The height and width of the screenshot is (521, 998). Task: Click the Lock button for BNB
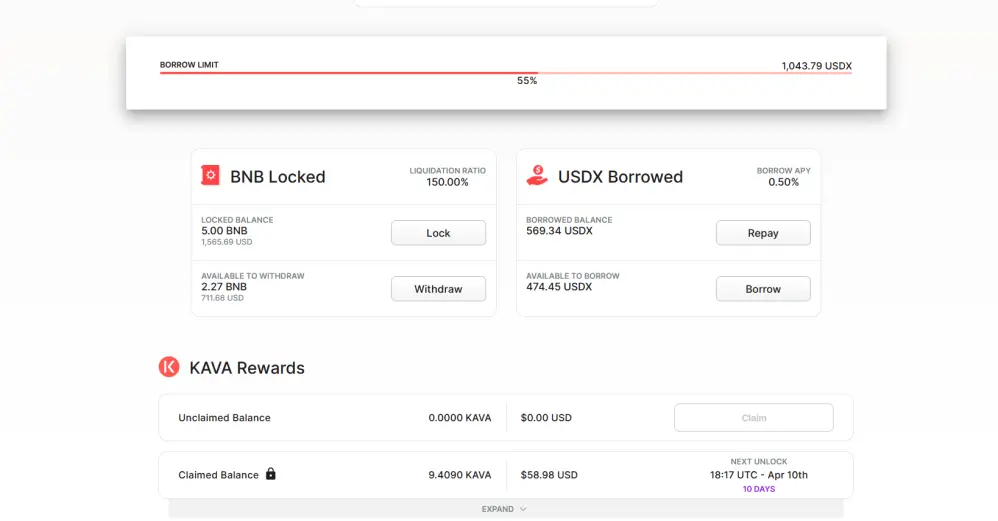pos(438,233)
